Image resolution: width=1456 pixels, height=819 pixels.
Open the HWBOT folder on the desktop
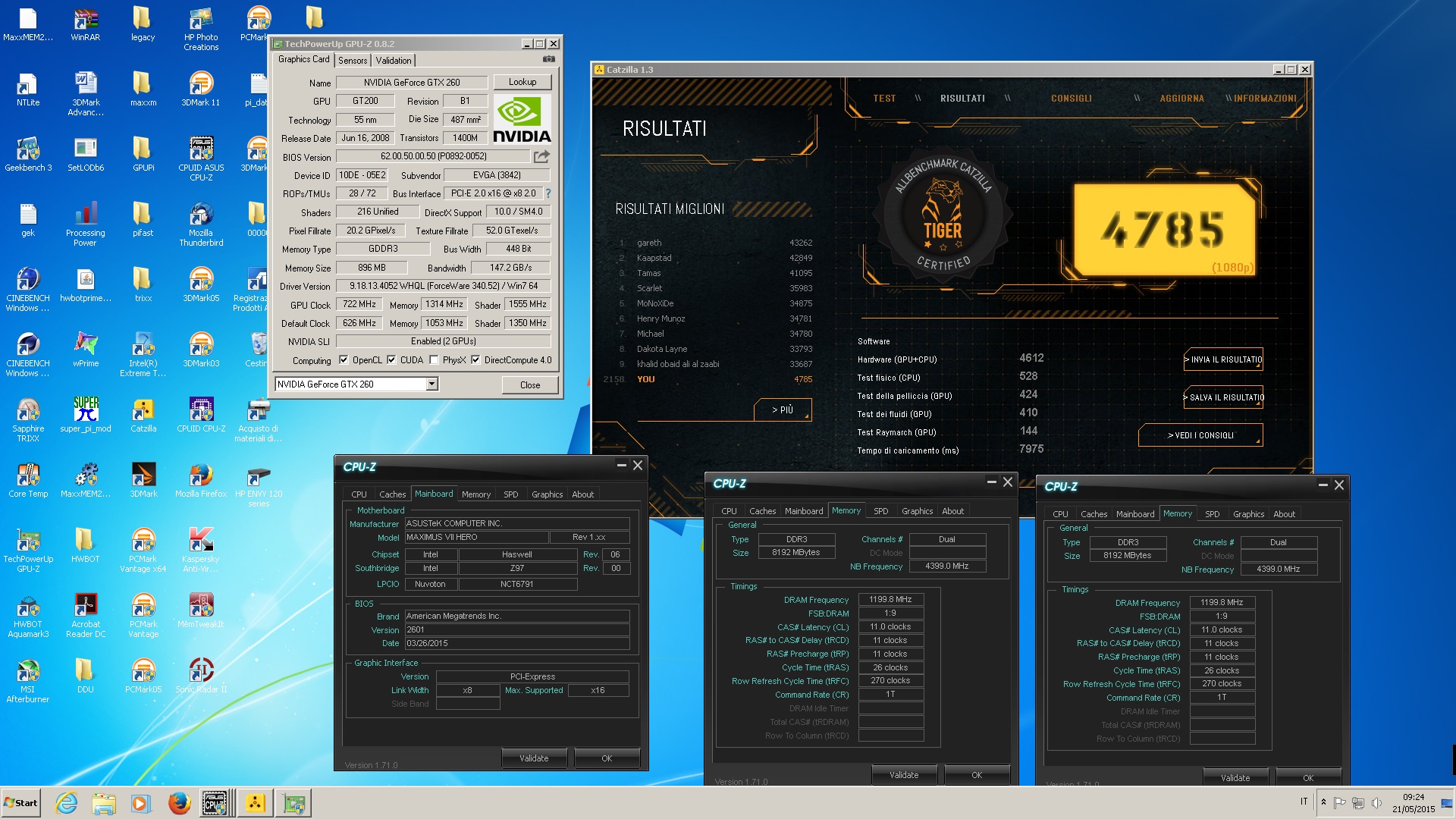click(x=86, y=546)
